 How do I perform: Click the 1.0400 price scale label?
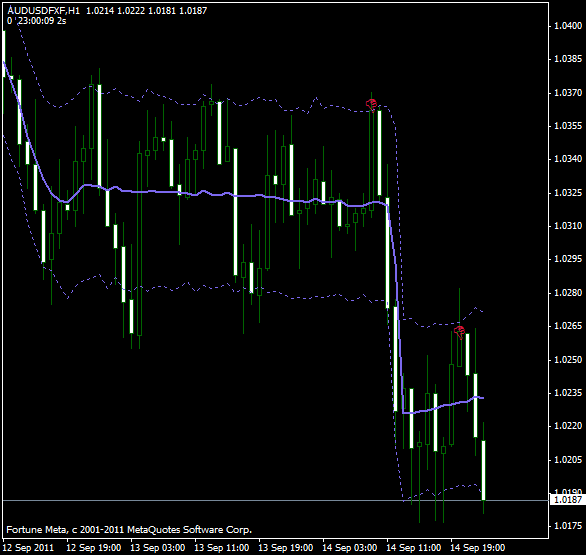pyautogui.click(x=568, y=26)
